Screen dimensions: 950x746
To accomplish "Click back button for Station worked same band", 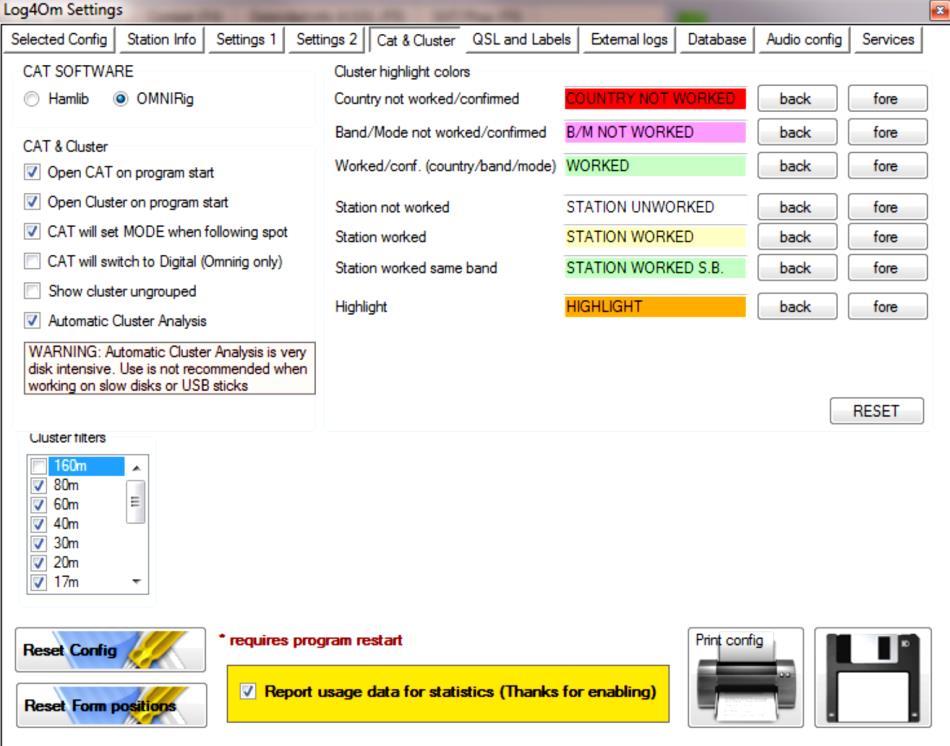I will (x=797, y=267).
